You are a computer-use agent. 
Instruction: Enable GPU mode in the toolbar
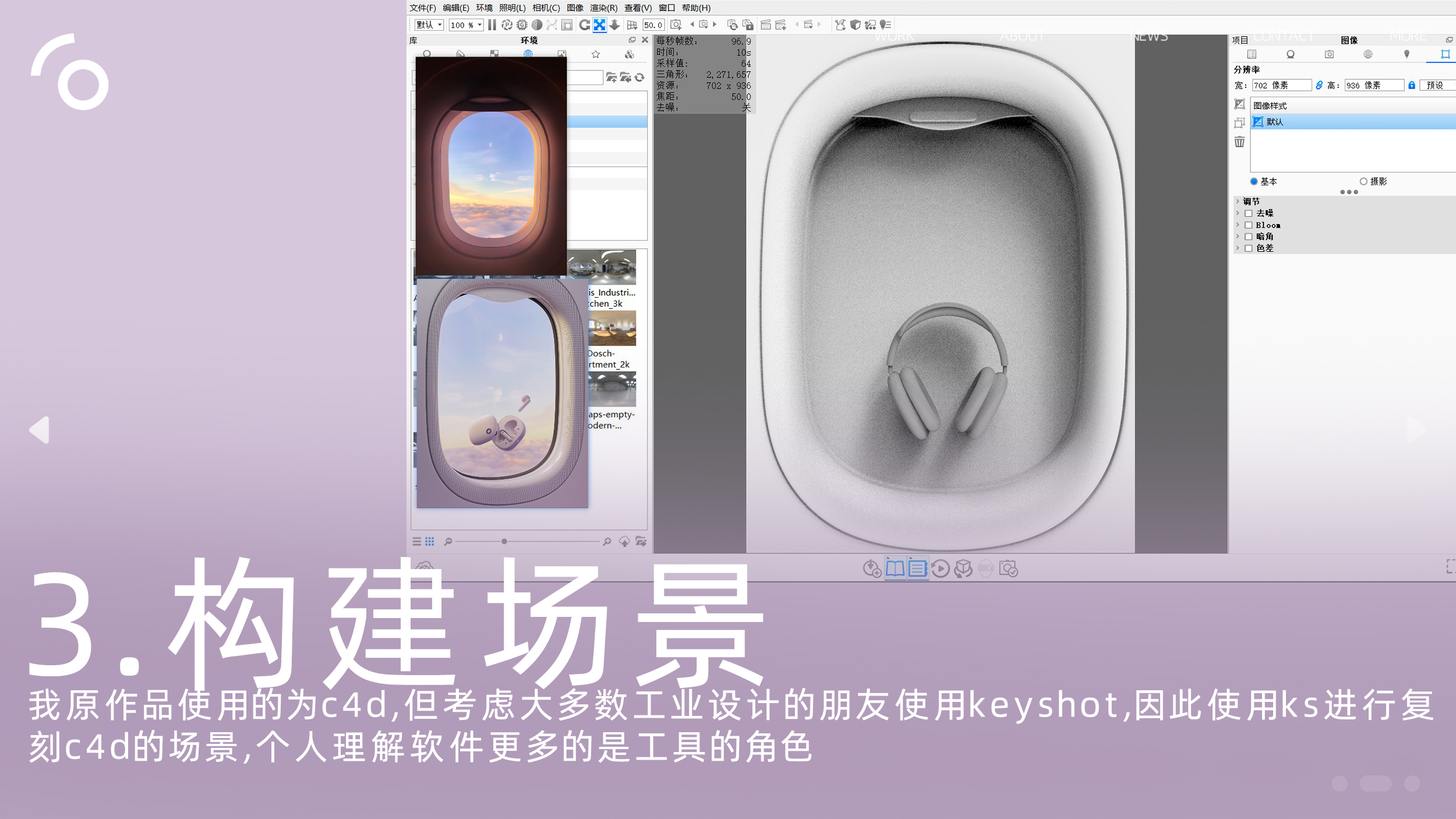point(522,25)
